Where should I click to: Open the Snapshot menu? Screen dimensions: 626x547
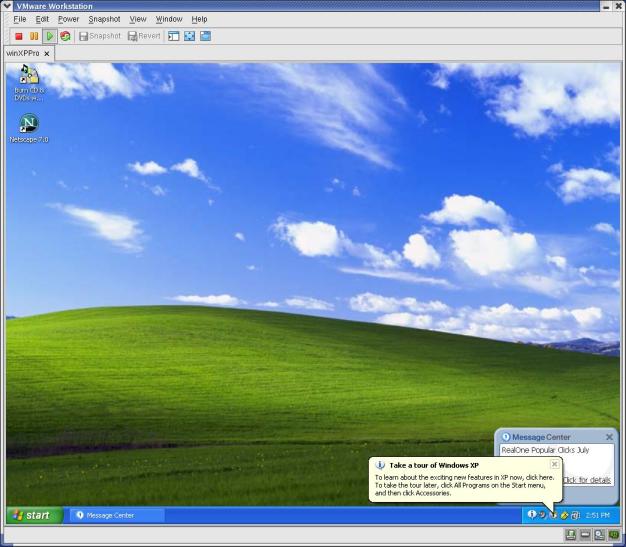(x=104, y=19)
